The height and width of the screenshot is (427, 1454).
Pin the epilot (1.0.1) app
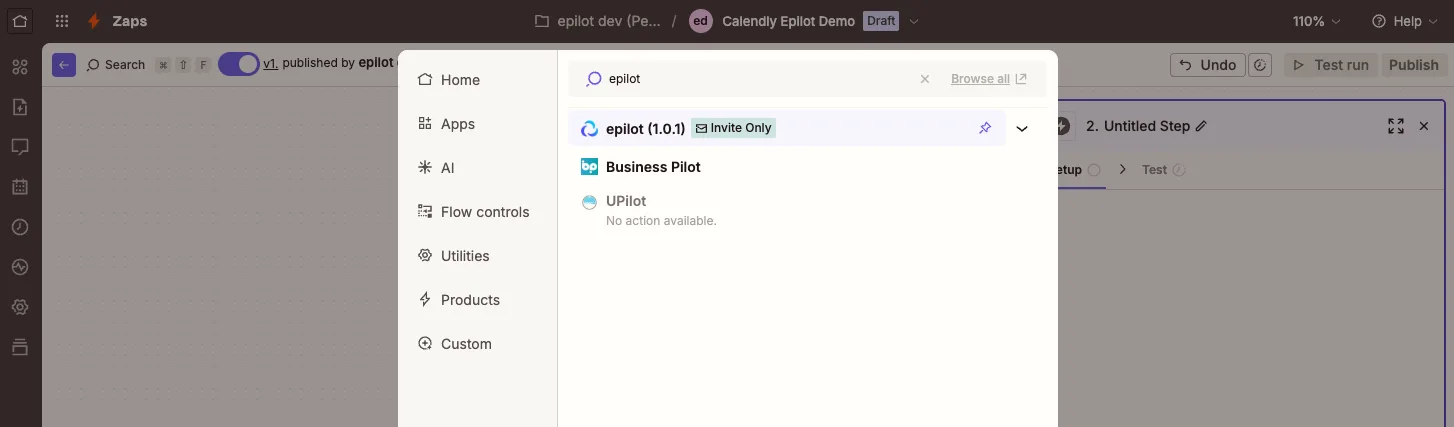click(x=985, y=128)
